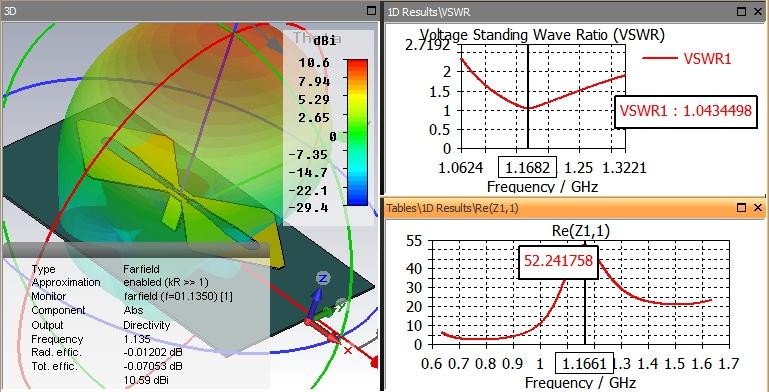Click the 1.1682 frequency marker label
This screenshot has height=392, width=769.
coord(527,168)
